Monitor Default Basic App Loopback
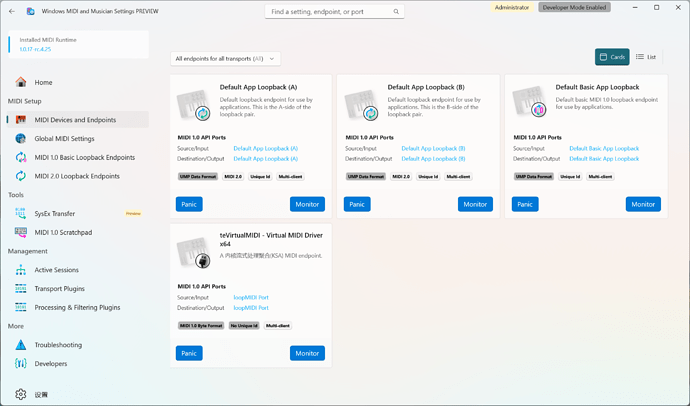The height and width of the screenshot is (406, 690). pyautogui.click(x=643, y=204)
